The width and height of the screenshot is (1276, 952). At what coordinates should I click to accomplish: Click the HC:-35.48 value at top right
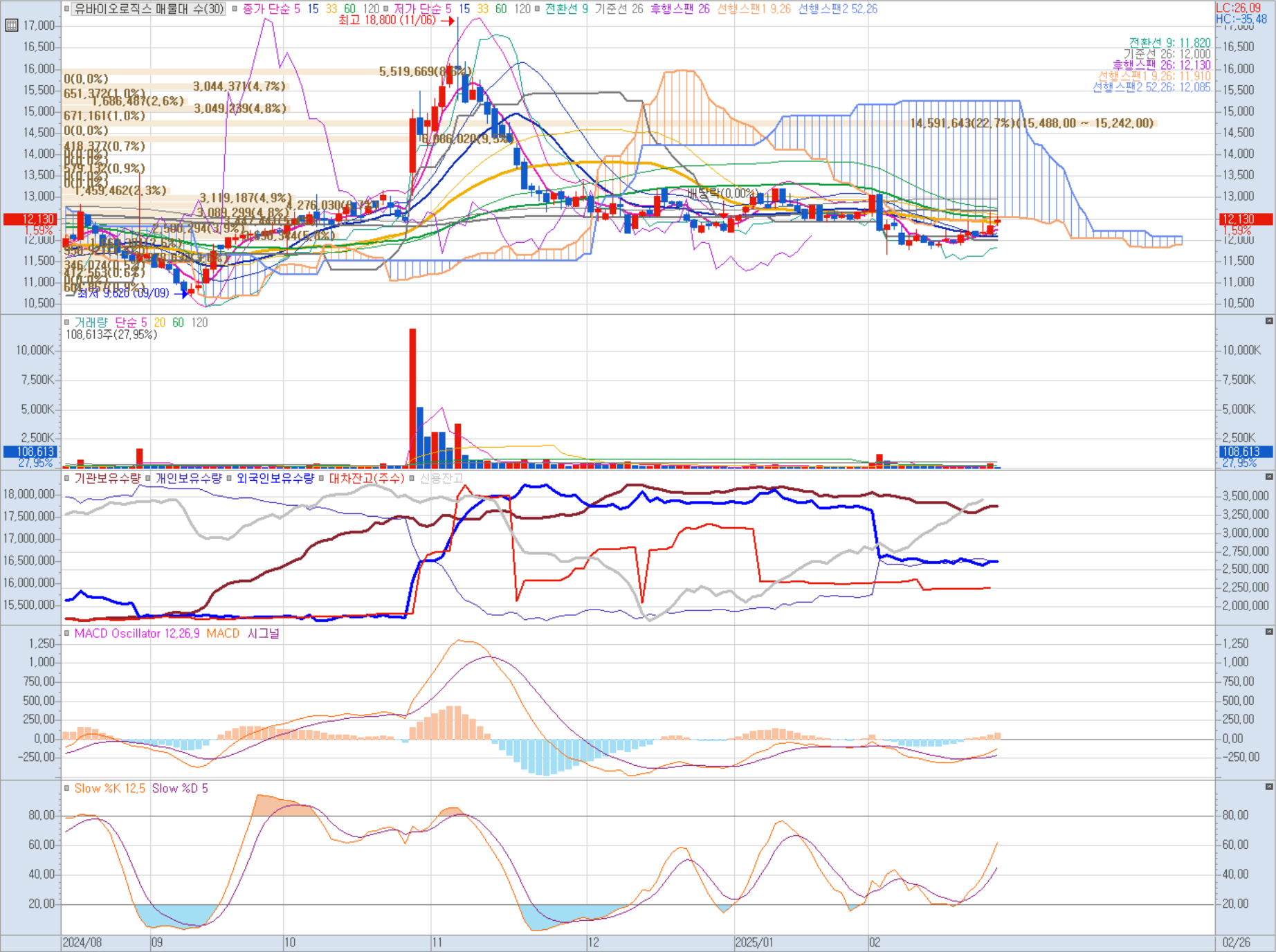click(1241, 19)
